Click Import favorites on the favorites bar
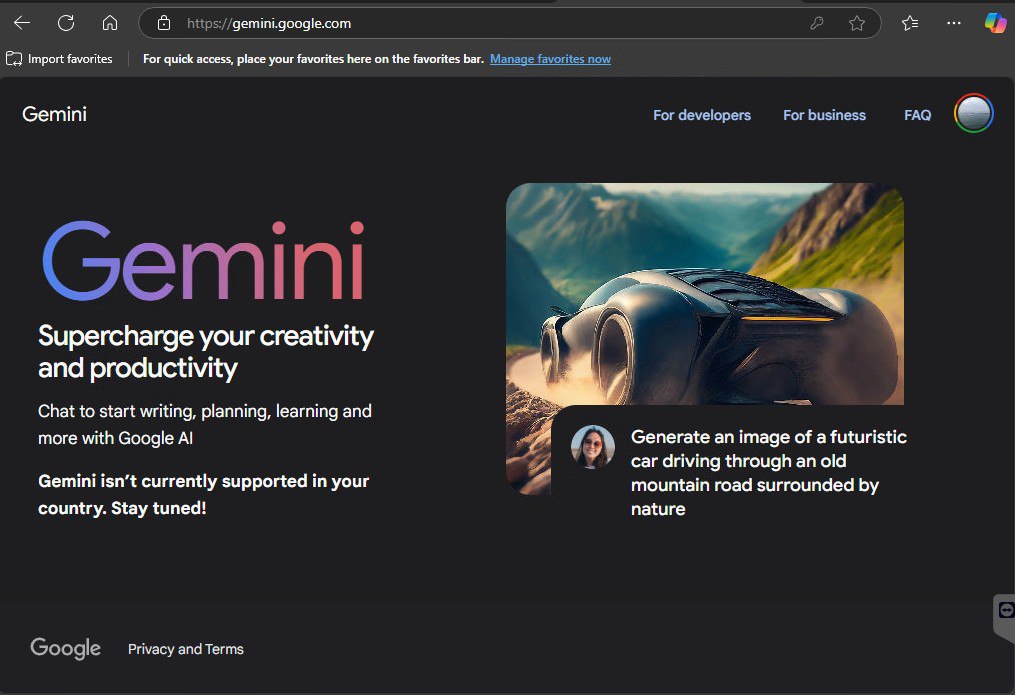1015x695 pixels. coord(60,59)
